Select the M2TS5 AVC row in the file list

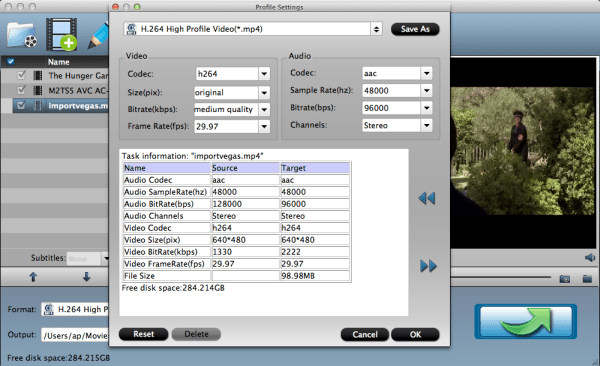pos(55,90)
